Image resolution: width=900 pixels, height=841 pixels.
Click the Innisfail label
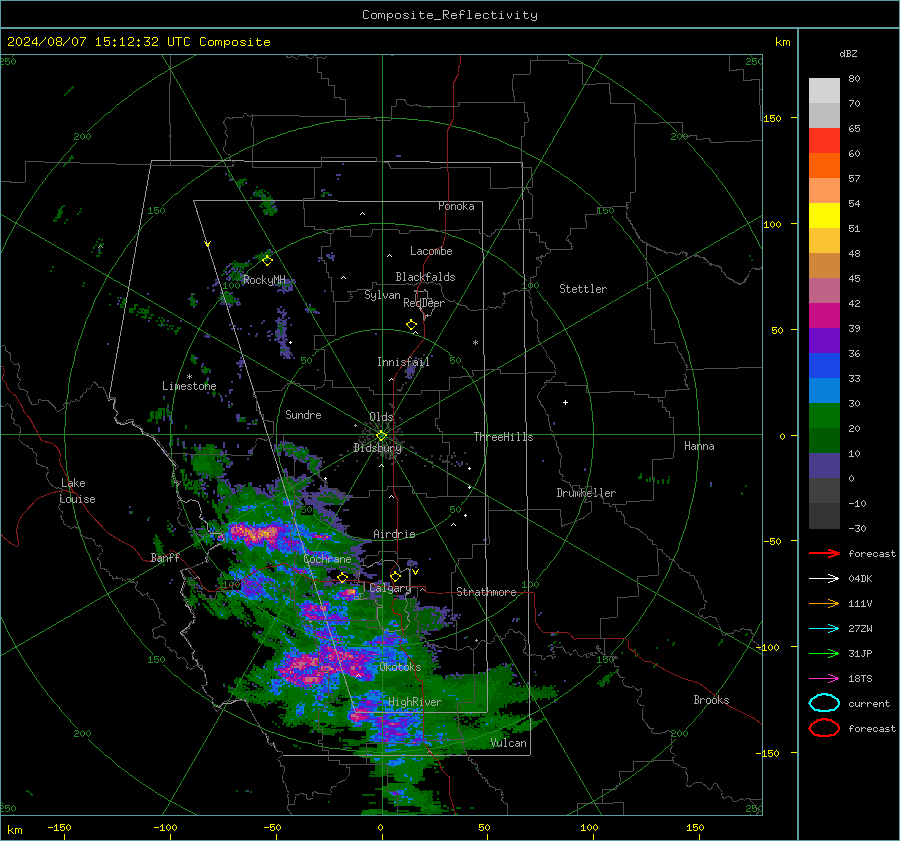tap(403, 362)
